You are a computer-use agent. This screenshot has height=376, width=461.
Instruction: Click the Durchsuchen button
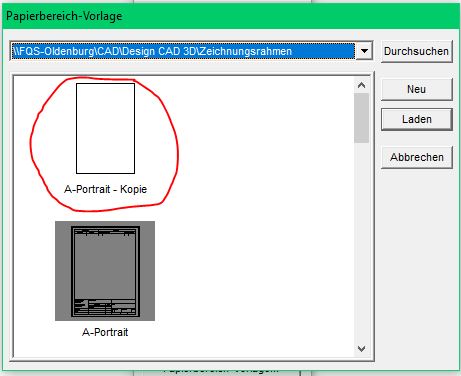click(416, 51)
